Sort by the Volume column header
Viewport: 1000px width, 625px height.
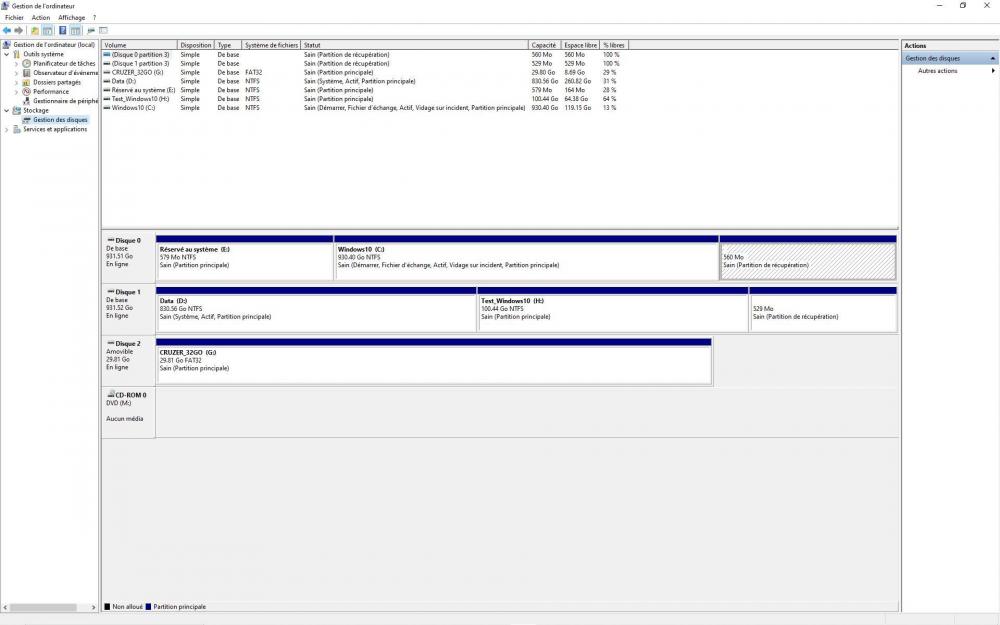pyautogui.click(x=140, y=45)
